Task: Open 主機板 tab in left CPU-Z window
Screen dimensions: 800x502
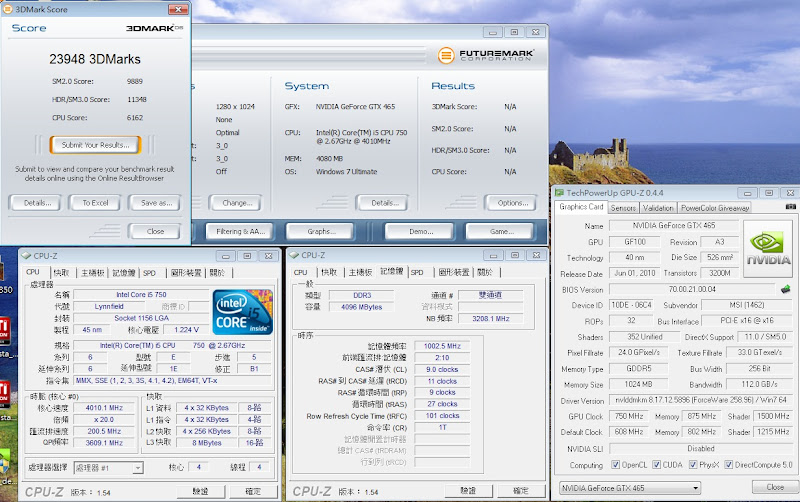Action: point(92,273)
